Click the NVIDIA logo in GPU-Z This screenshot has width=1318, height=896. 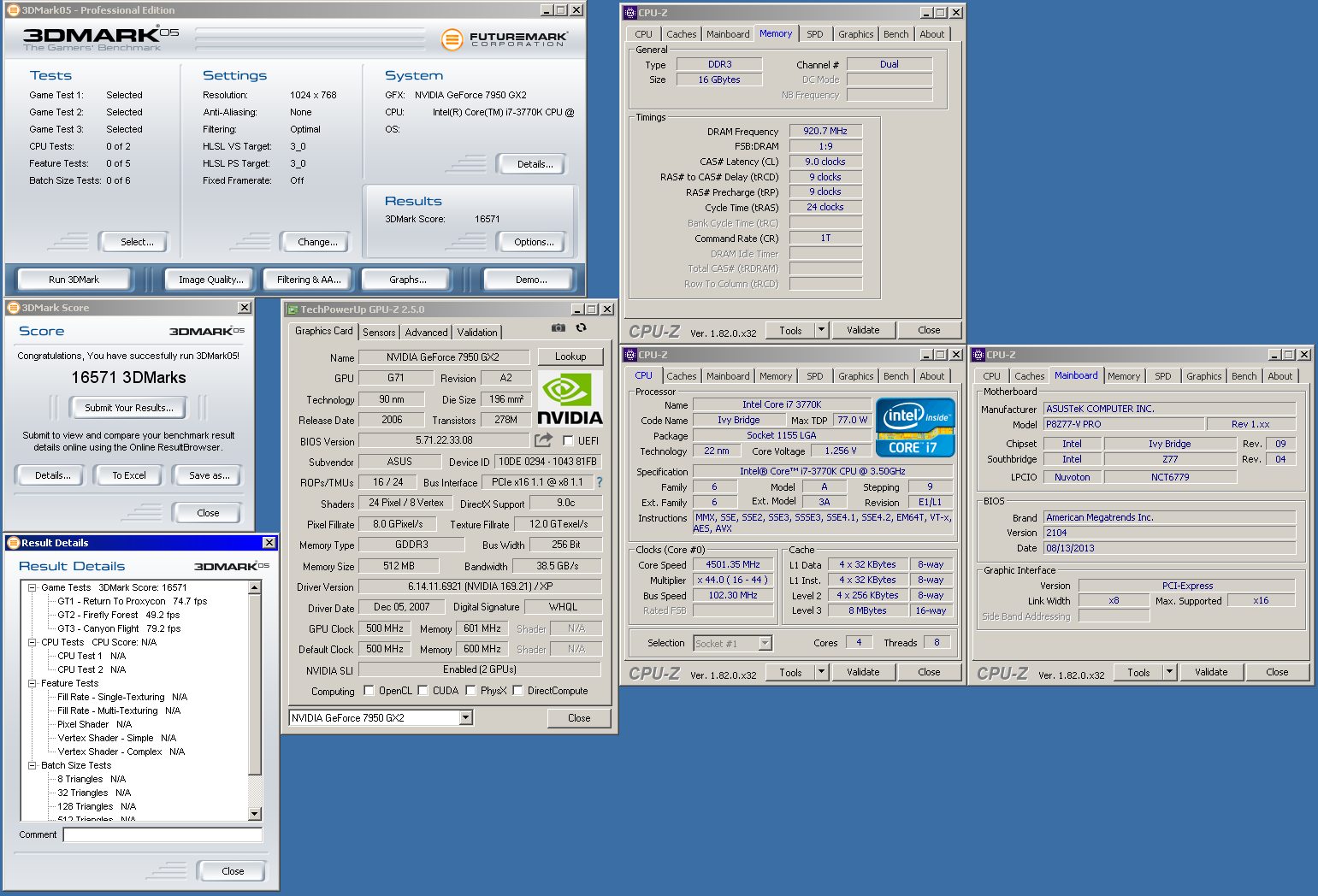pos(570,399)
